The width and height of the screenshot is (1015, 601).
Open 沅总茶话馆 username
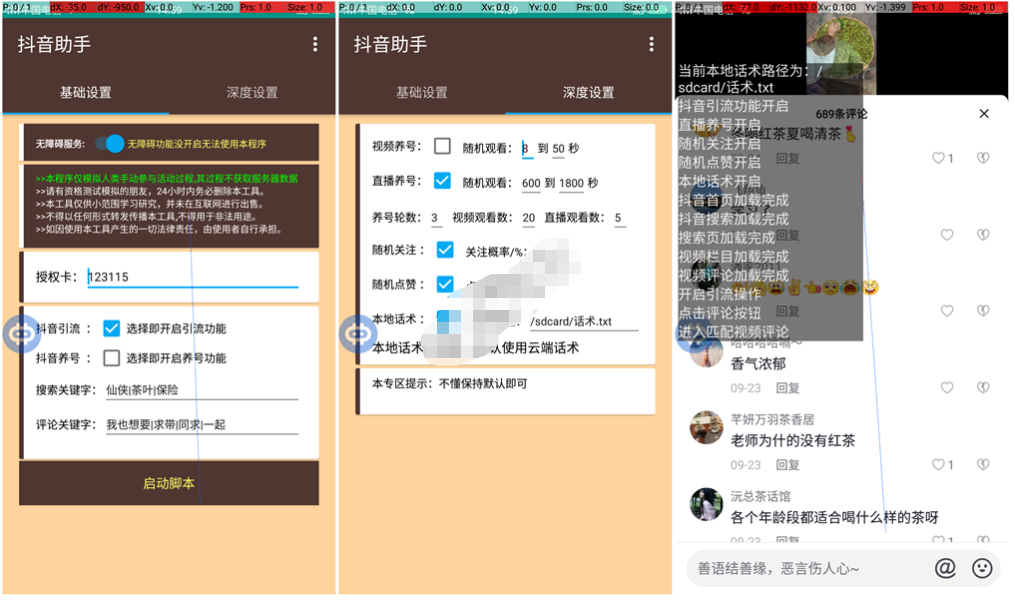pos(761,497)
